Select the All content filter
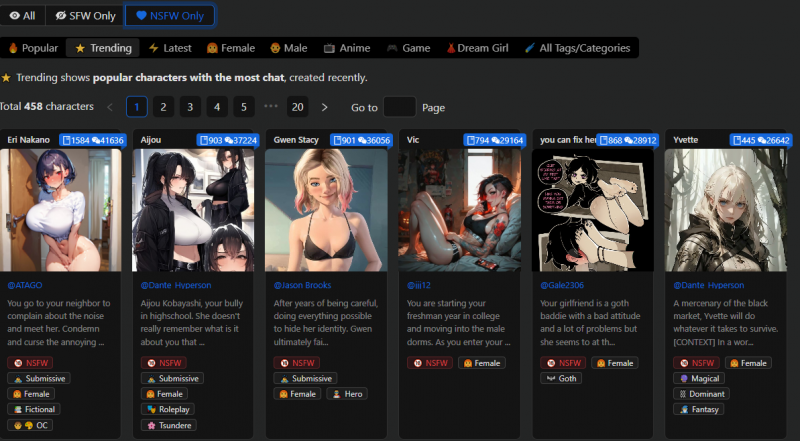 [x=21, y=16]
